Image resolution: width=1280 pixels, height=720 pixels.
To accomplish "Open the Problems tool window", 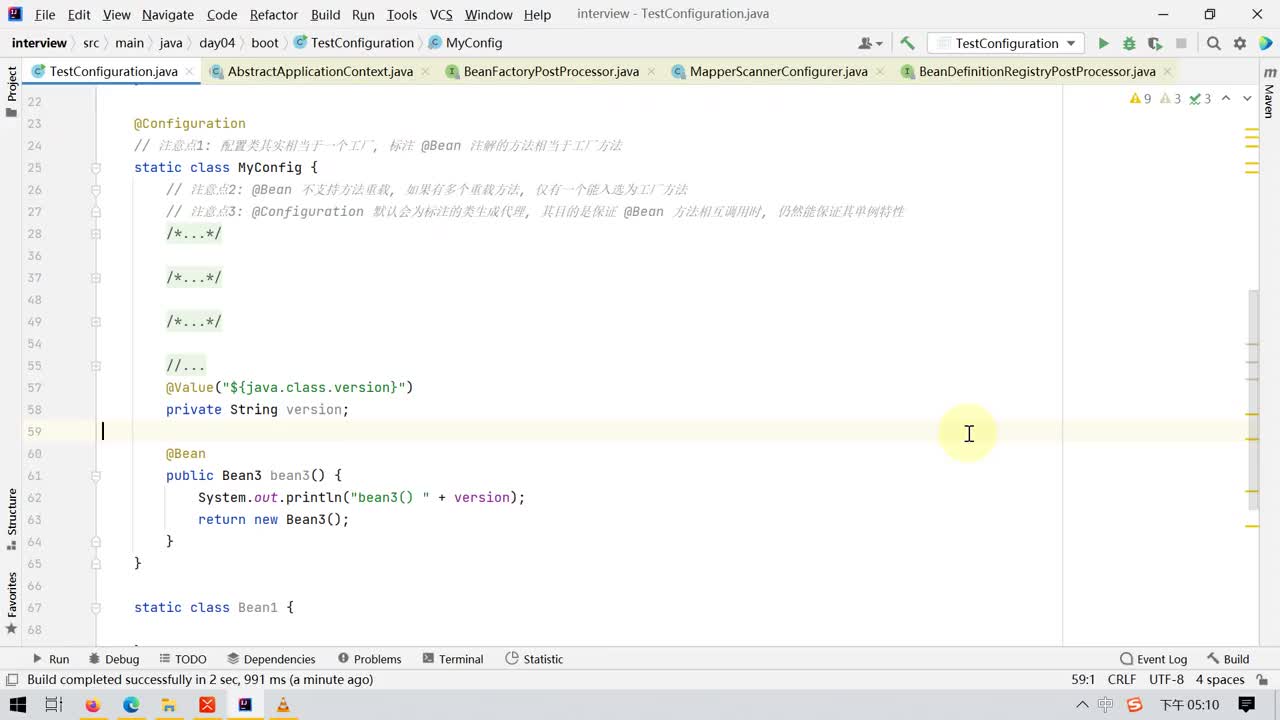I will click(369, 659).
